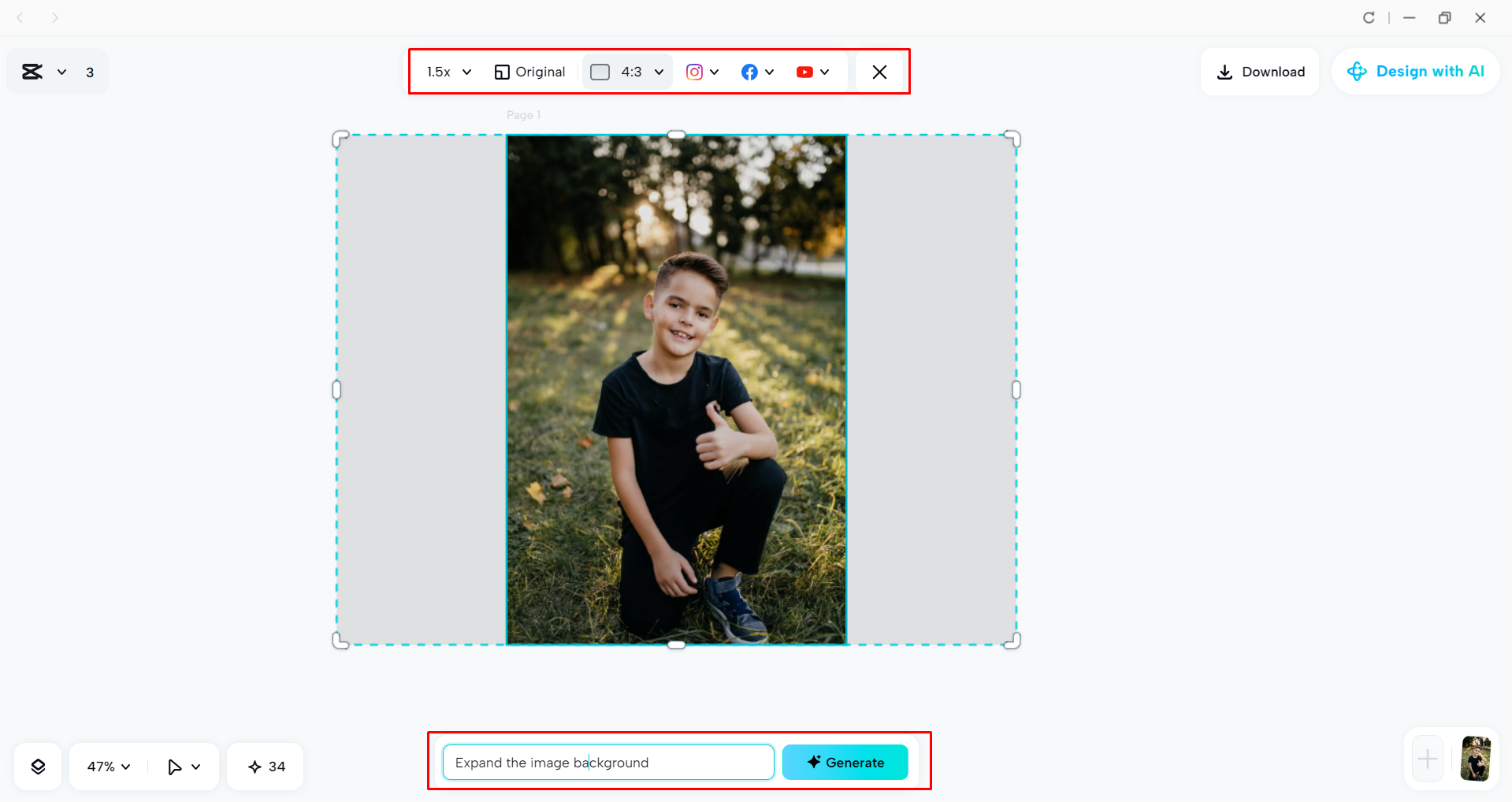Screen dimensions: 1512x802
Task: Click the Download icon button
Action: [1224, 72]
